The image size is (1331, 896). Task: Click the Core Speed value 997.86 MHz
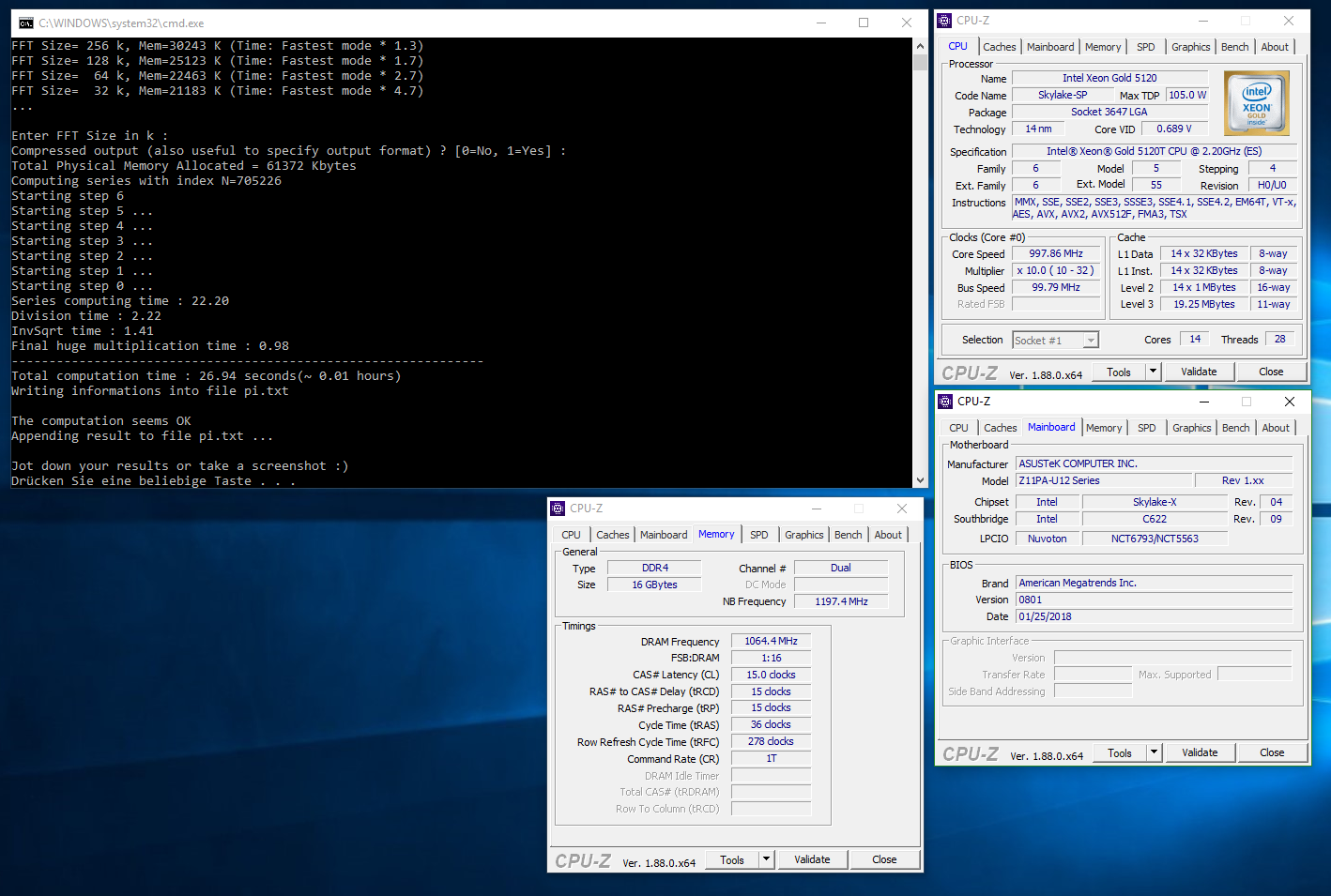1056,253
